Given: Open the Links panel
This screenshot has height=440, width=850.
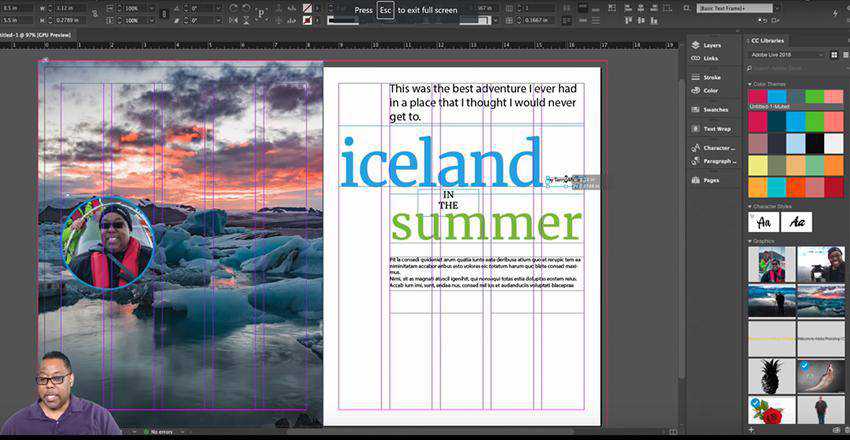Looking at the screenshot, I should tap(710, 58).
